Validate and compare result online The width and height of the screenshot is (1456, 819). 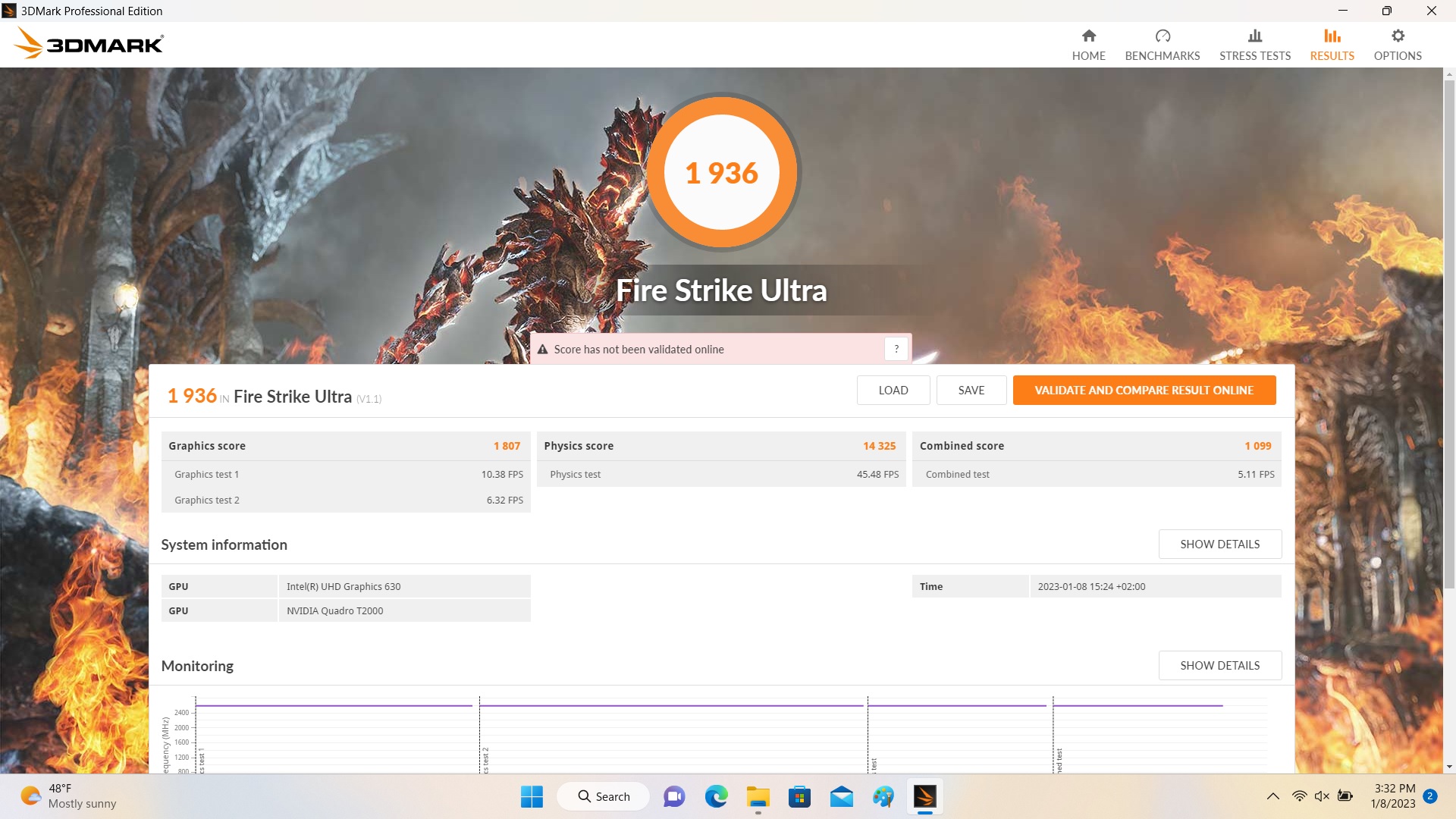1144,391
